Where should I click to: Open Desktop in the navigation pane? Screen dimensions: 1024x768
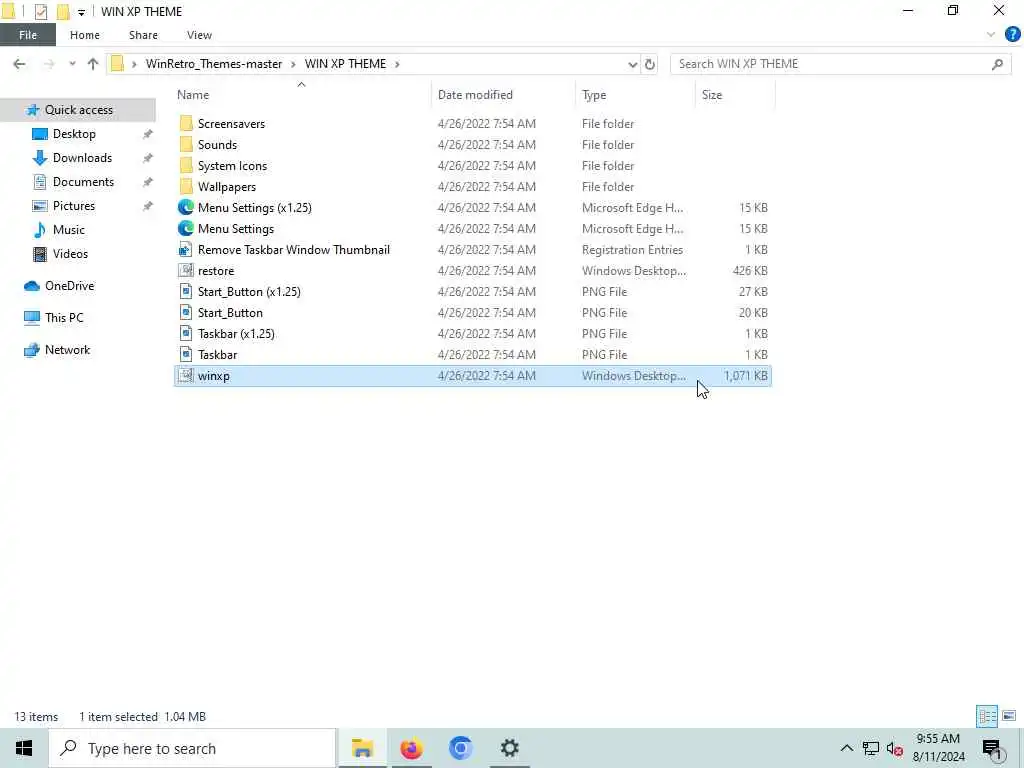pos(74,134)
